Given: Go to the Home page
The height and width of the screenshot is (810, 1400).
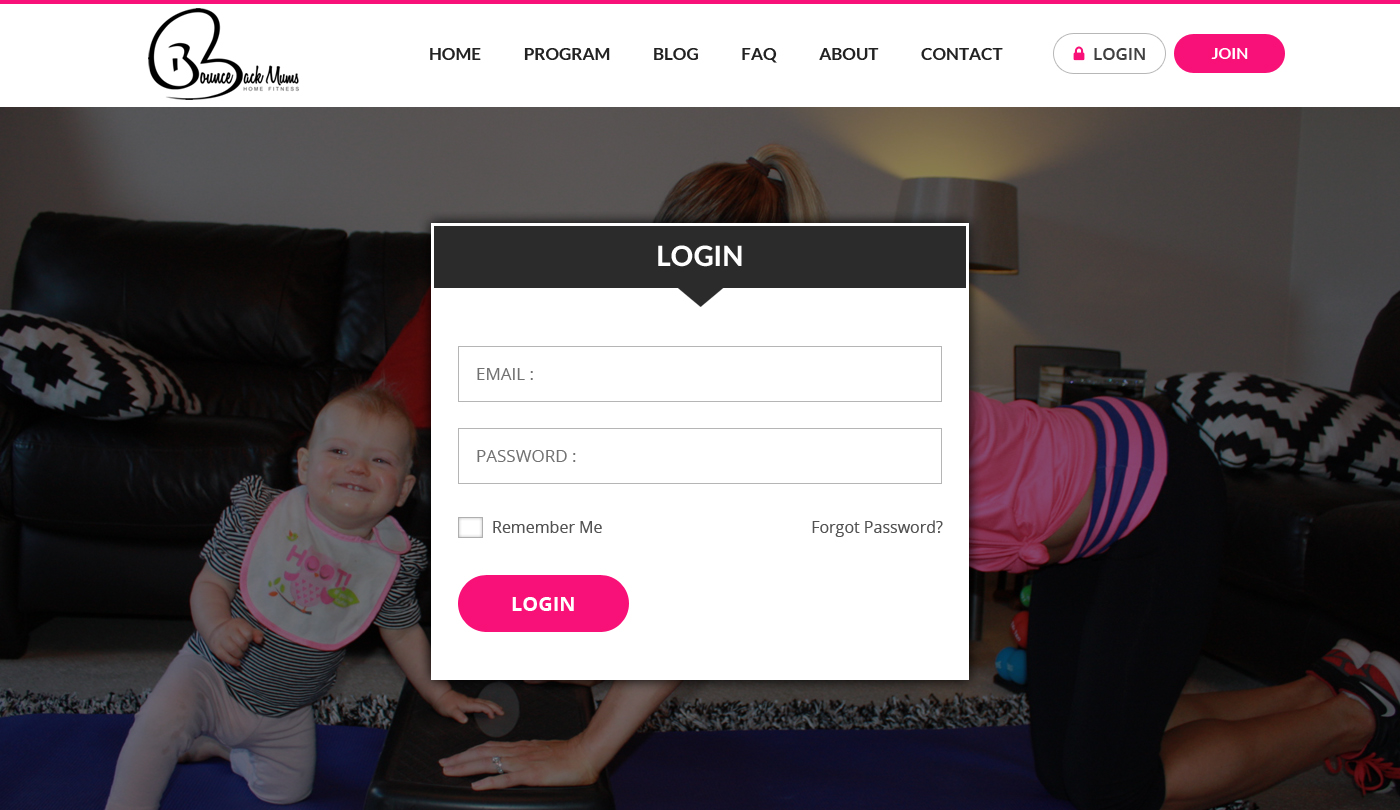Looking at the screenshot, I should coord(455,54).
